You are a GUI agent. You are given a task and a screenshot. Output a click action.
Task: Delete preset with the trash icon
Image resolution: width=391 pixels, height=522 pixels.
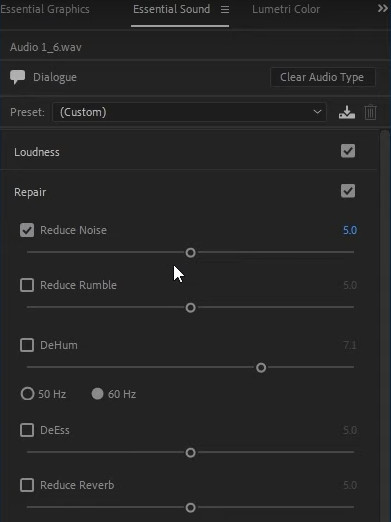click(x=370, y=112)
